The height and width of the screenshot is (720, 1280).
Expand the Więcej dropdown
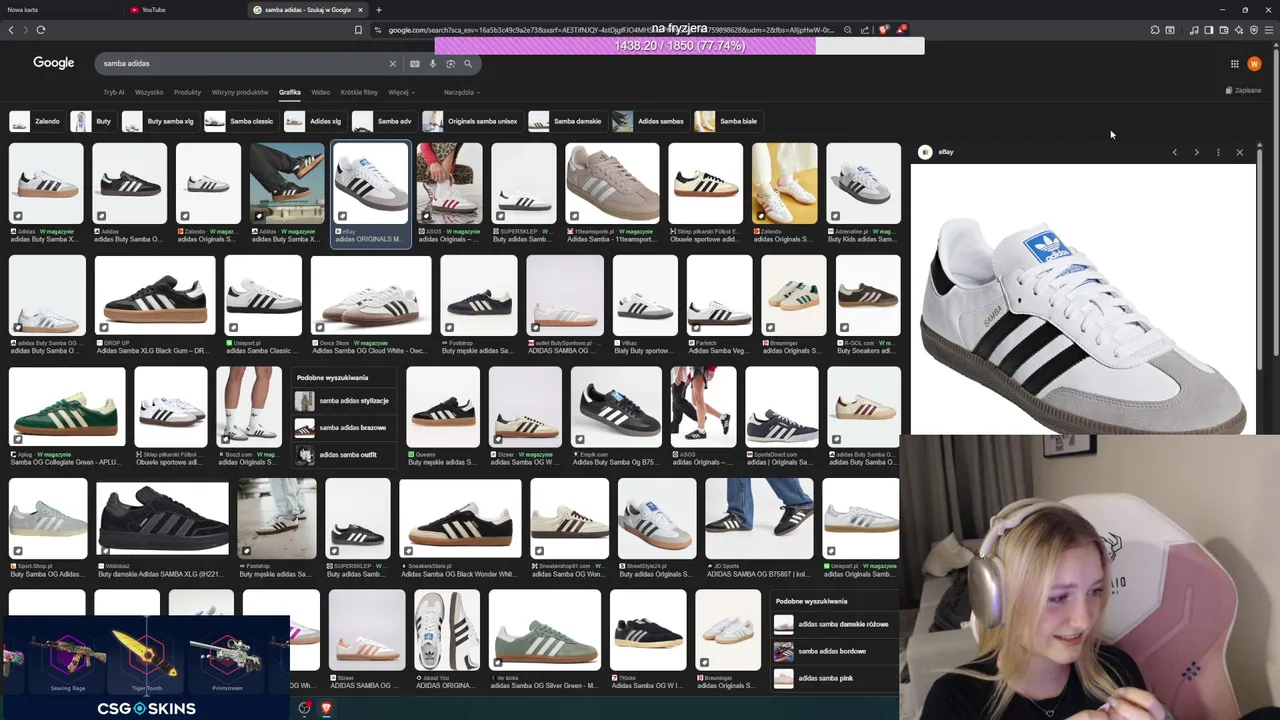(401, 92)
